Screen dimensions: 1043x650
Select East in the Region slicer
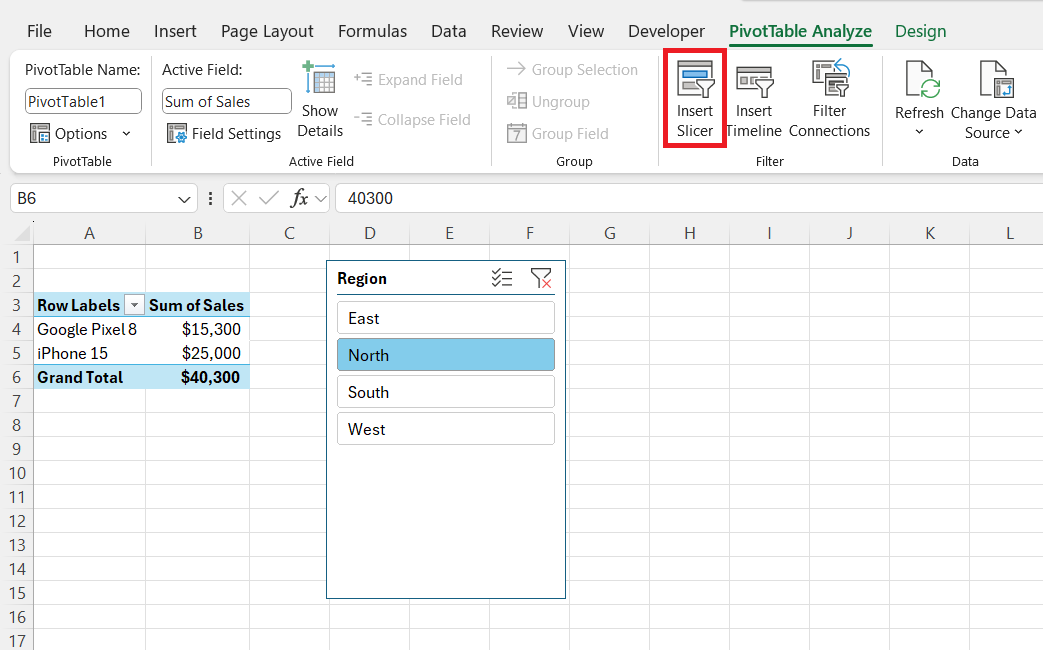[x=446, y=318]
